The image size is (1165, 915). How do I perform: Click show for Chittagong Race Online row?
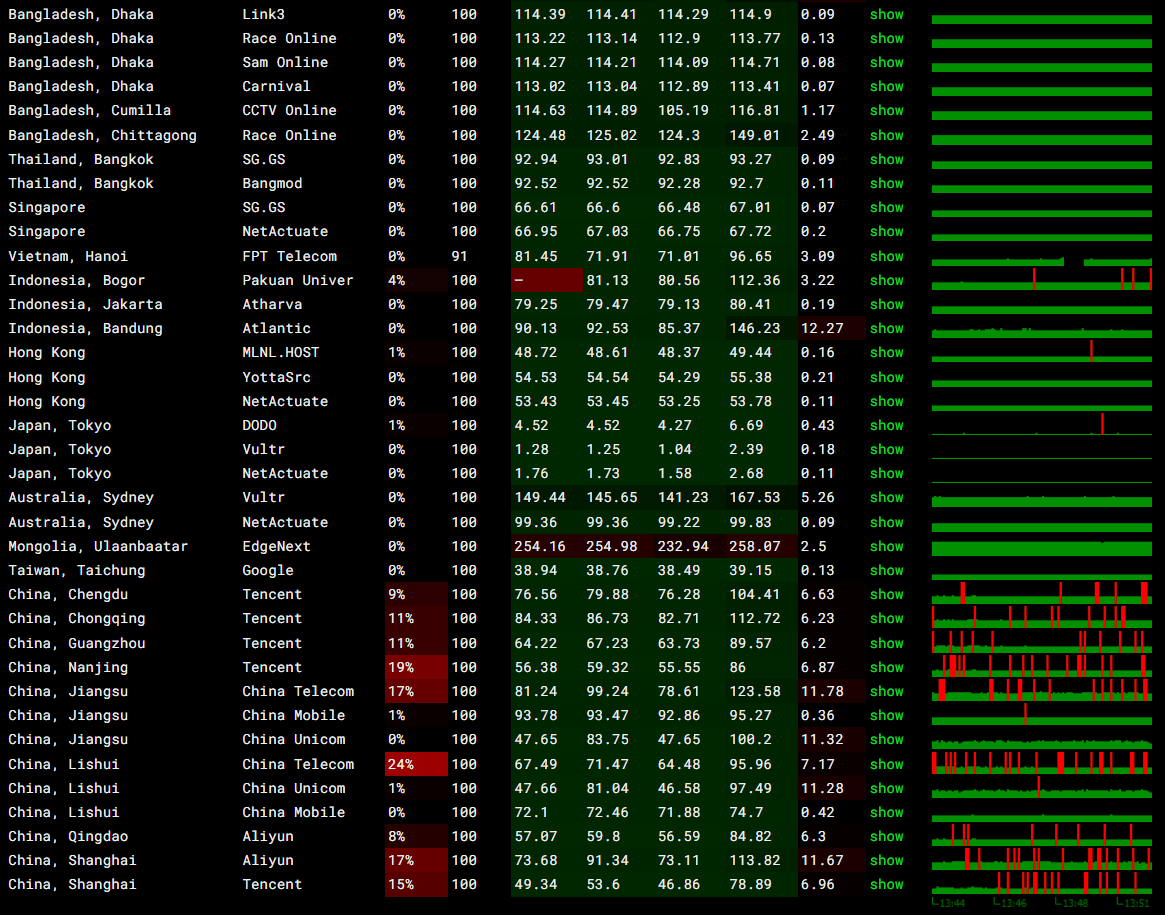click(886, 135)
